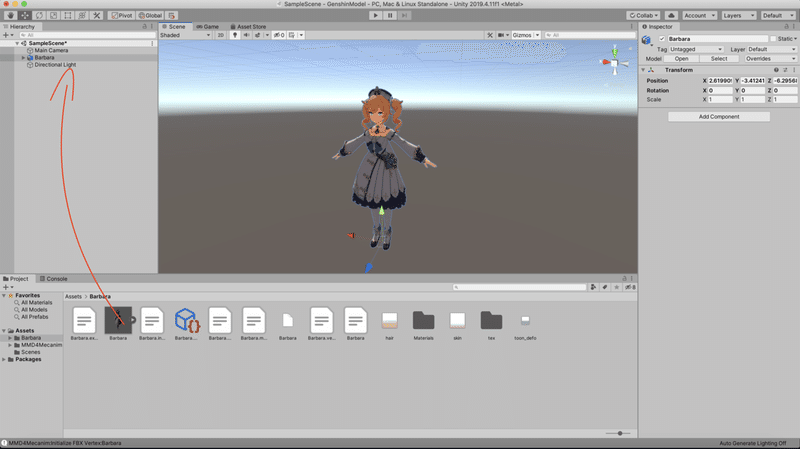This screenshot has width=800, height=449.
Task: Open scene component tools wrench icon
Action: 490,35
